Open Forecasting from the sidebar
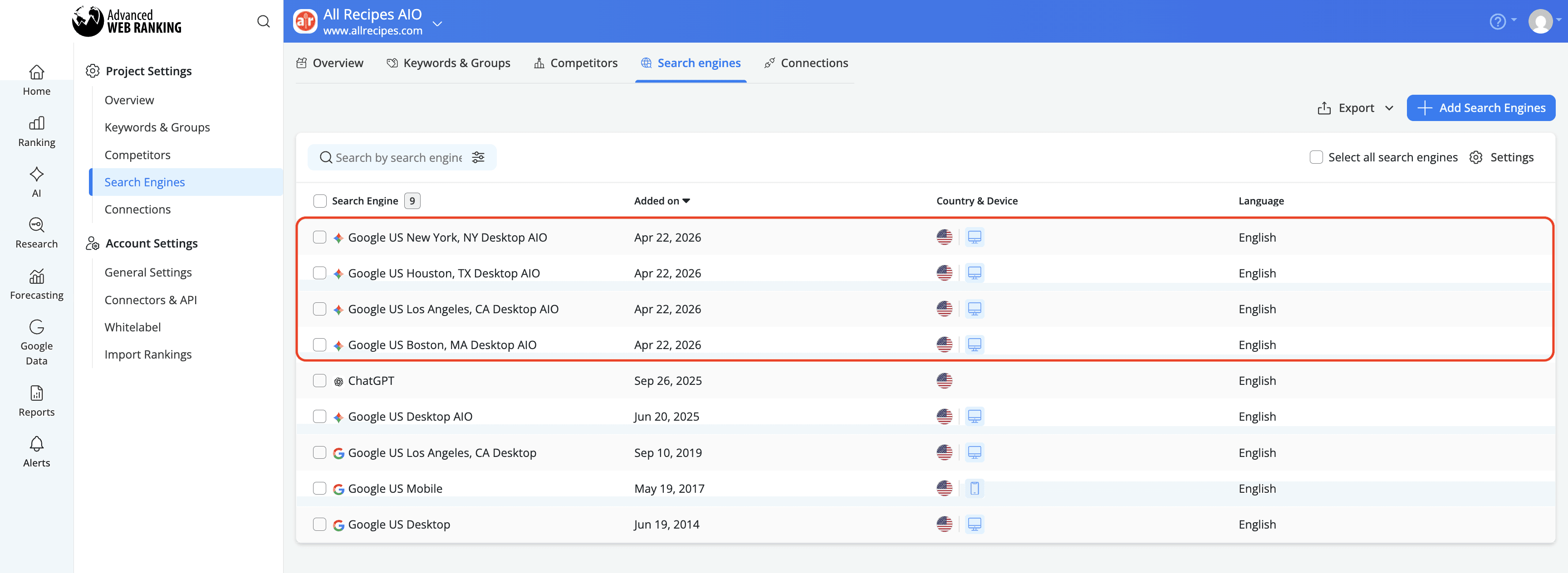 36,284
